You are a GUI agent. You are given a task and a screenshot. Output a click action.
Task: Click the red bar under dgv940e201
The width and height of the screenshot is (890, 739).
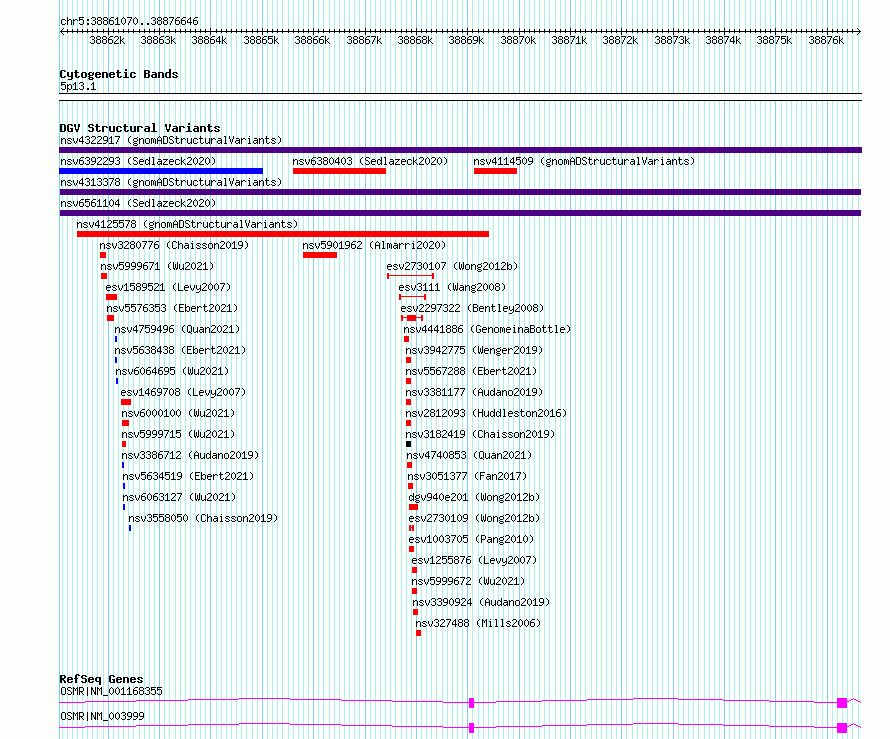point(413,507)
